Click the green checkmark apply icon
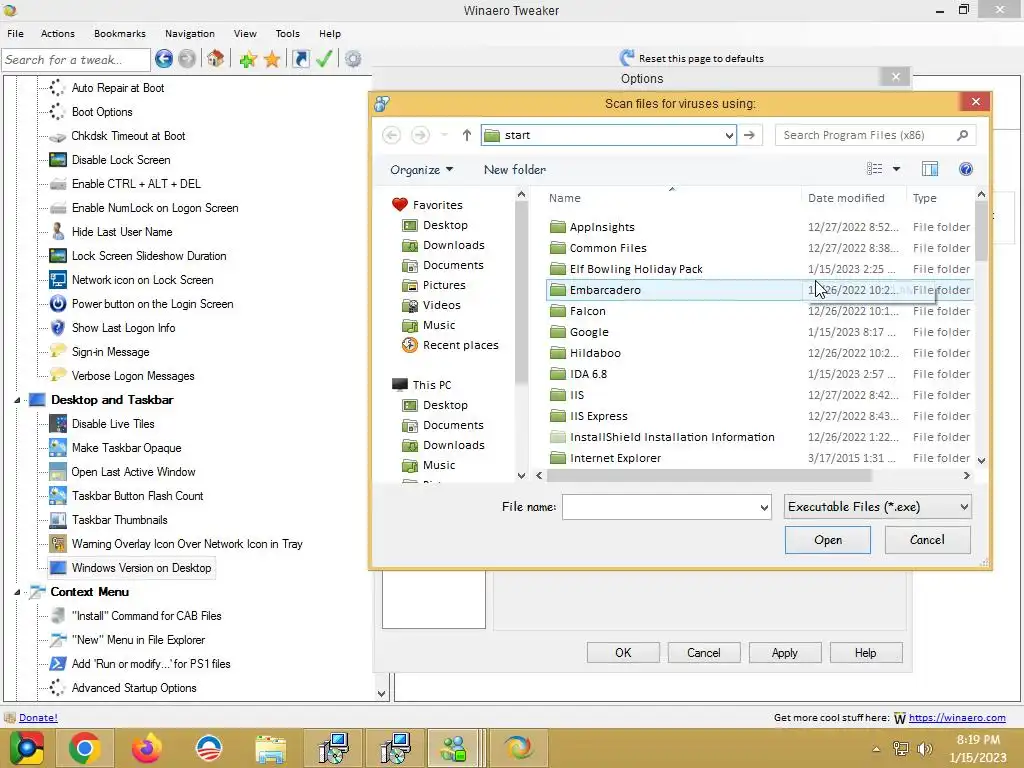This screenshot has width=1024, height=768. (325, 59)
